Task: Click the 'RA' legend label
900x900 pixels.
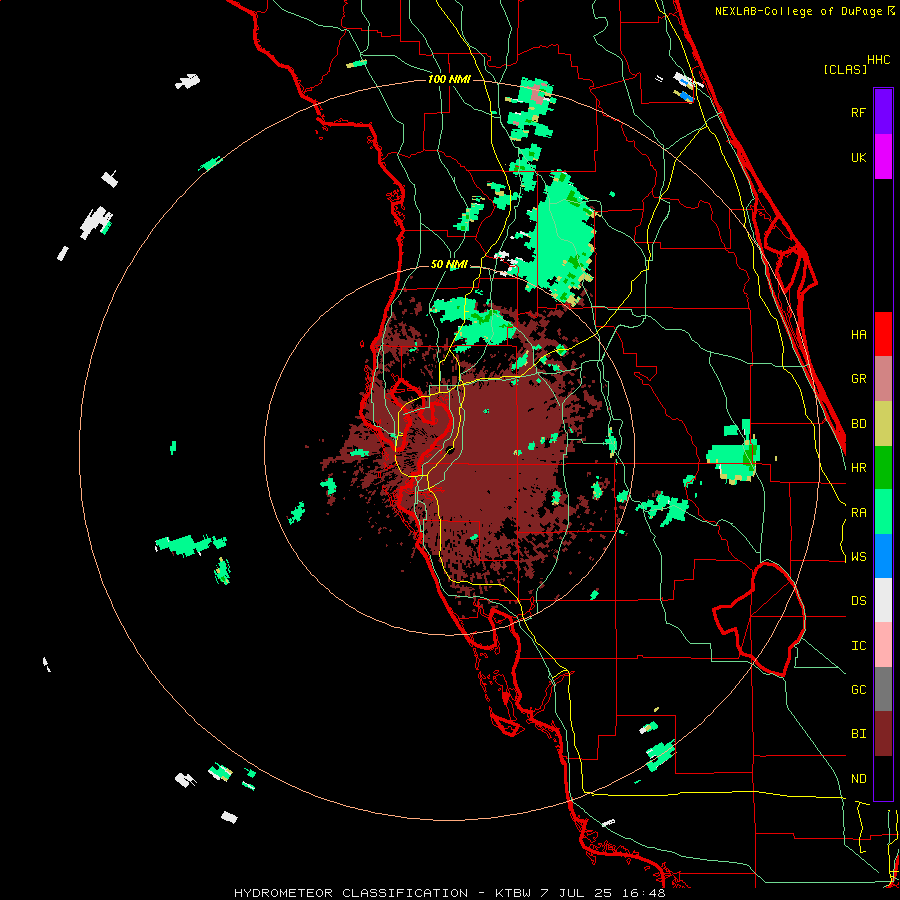Action: click(858, 513)
